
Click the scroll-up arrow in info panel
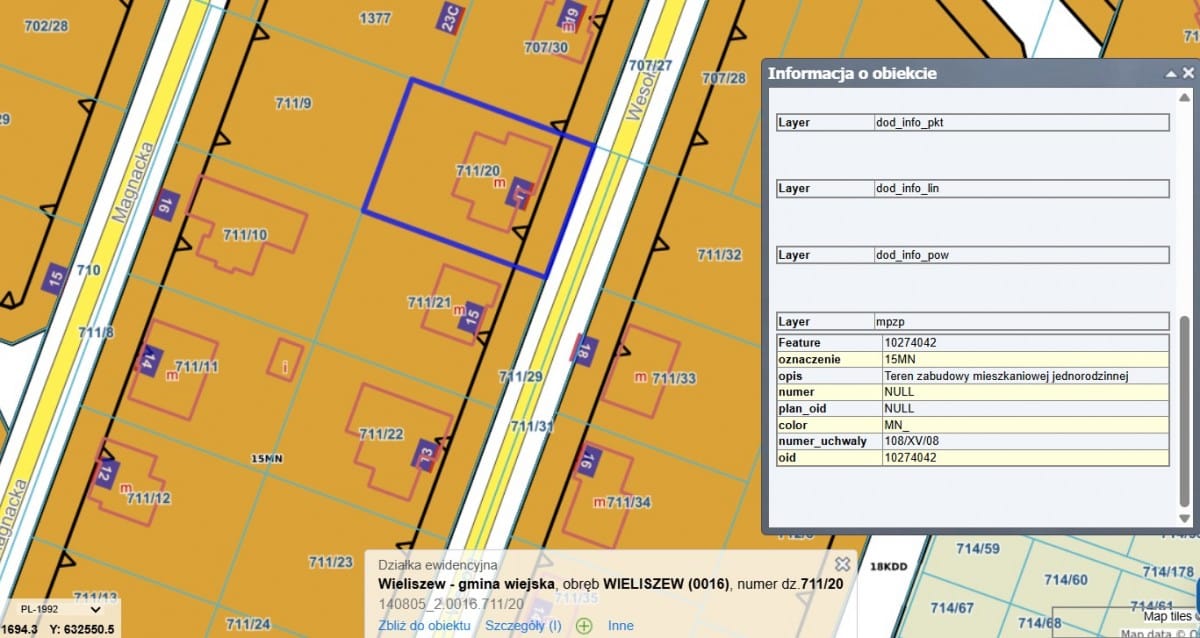click(x=1186, y=95)
